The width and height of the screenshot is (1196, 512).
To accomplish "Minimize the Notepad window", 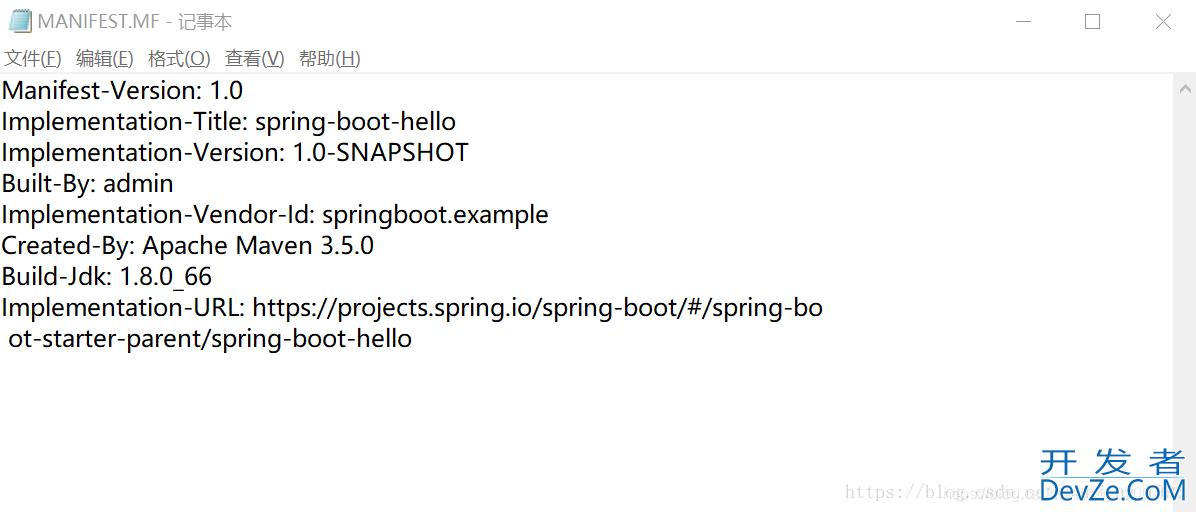I will point(1025,21).
